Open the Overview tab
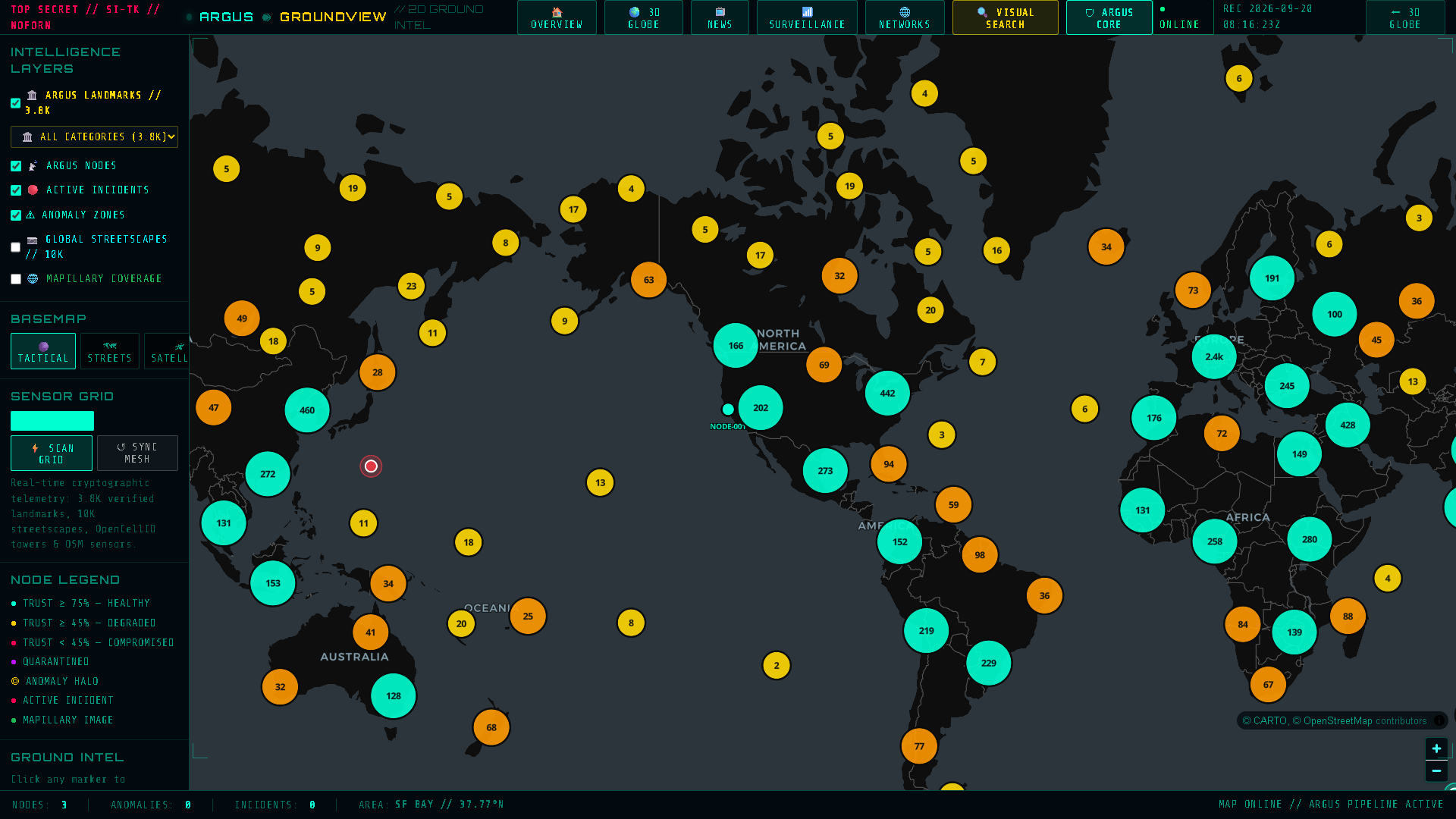Screen dimensions: 1456x819 click(x=557, y=17)
